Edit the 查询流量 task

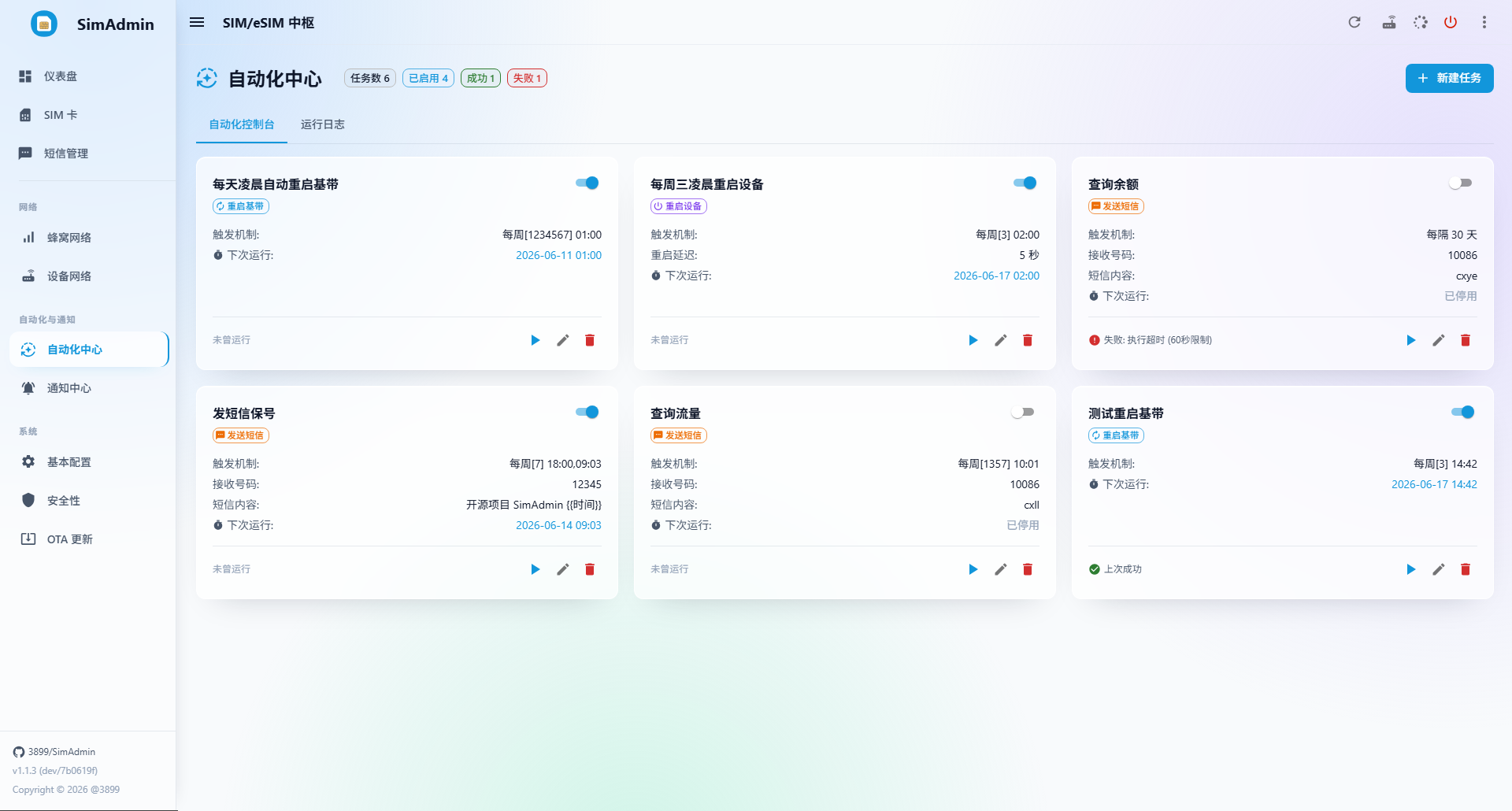pyautogui.click(x=1001, y=569)
